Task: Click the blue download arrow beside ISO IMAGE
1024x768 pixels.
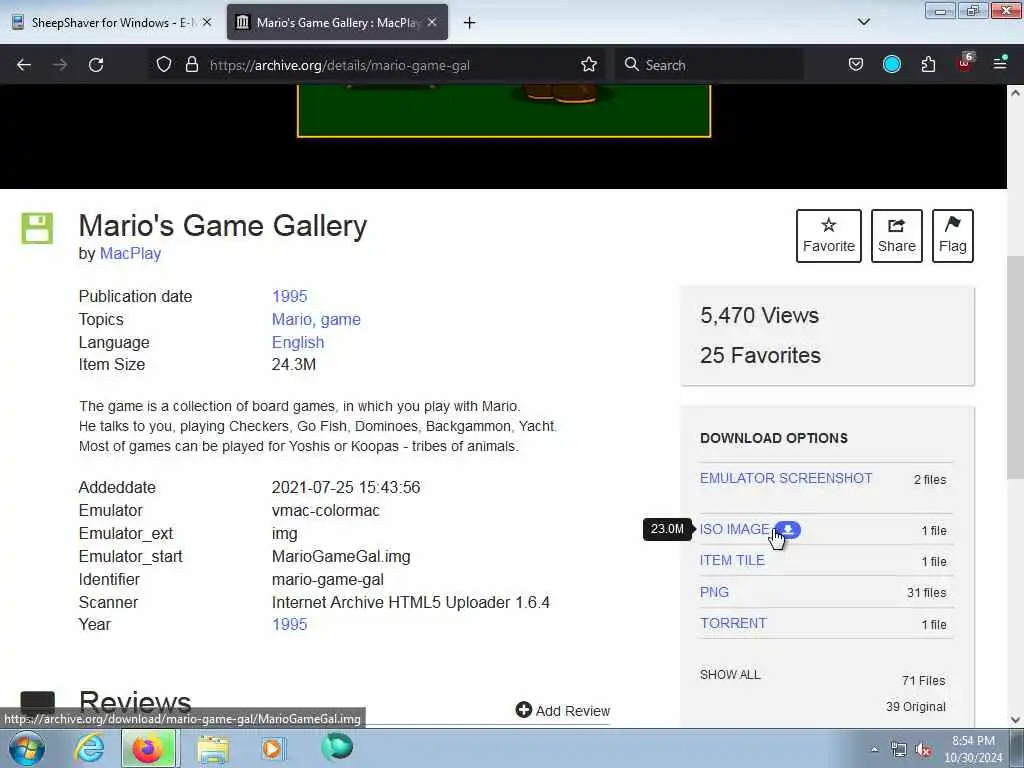Action: (788, 530)
